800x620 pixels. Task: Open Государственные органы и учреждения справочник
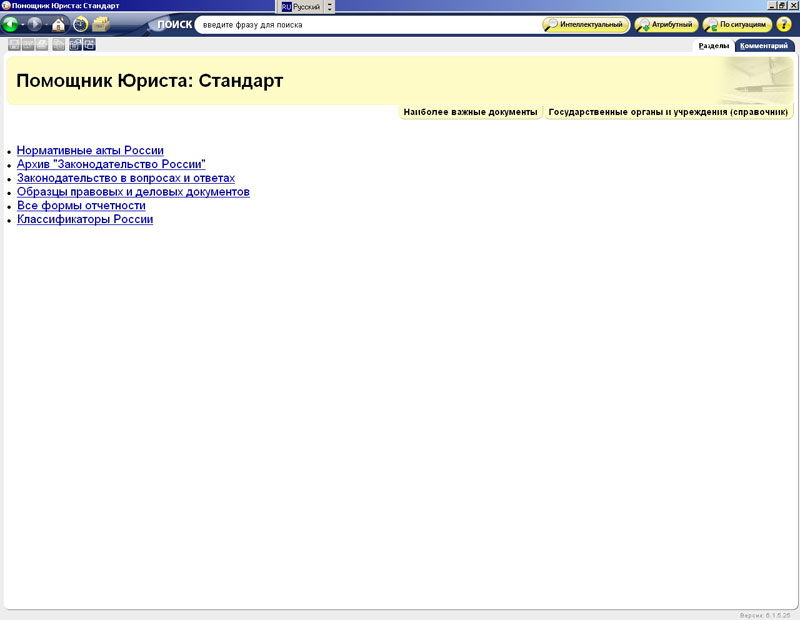[669, 112]
